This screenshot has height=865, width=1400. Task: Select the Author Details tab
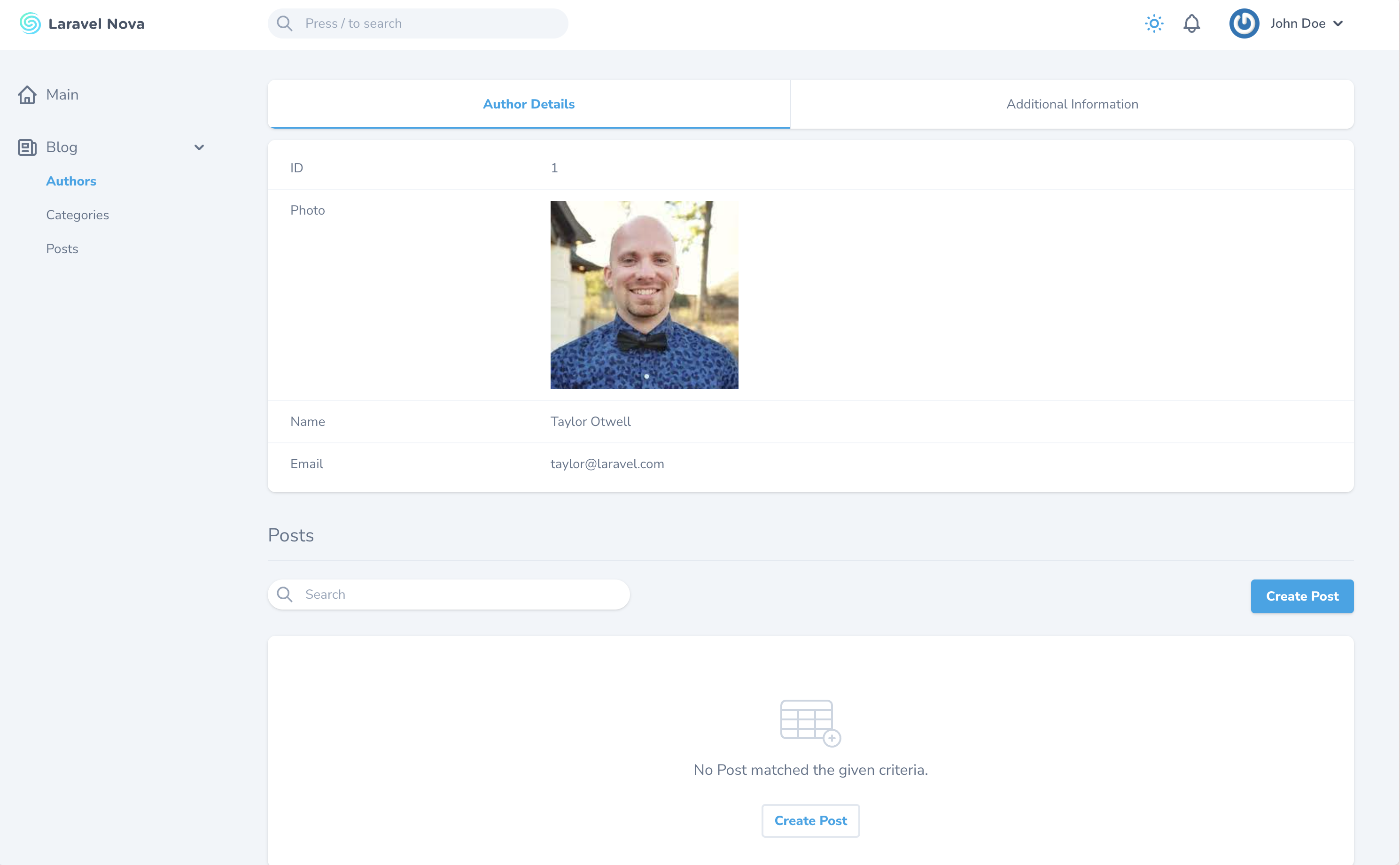pyautogui.click(x=529, y=104)
